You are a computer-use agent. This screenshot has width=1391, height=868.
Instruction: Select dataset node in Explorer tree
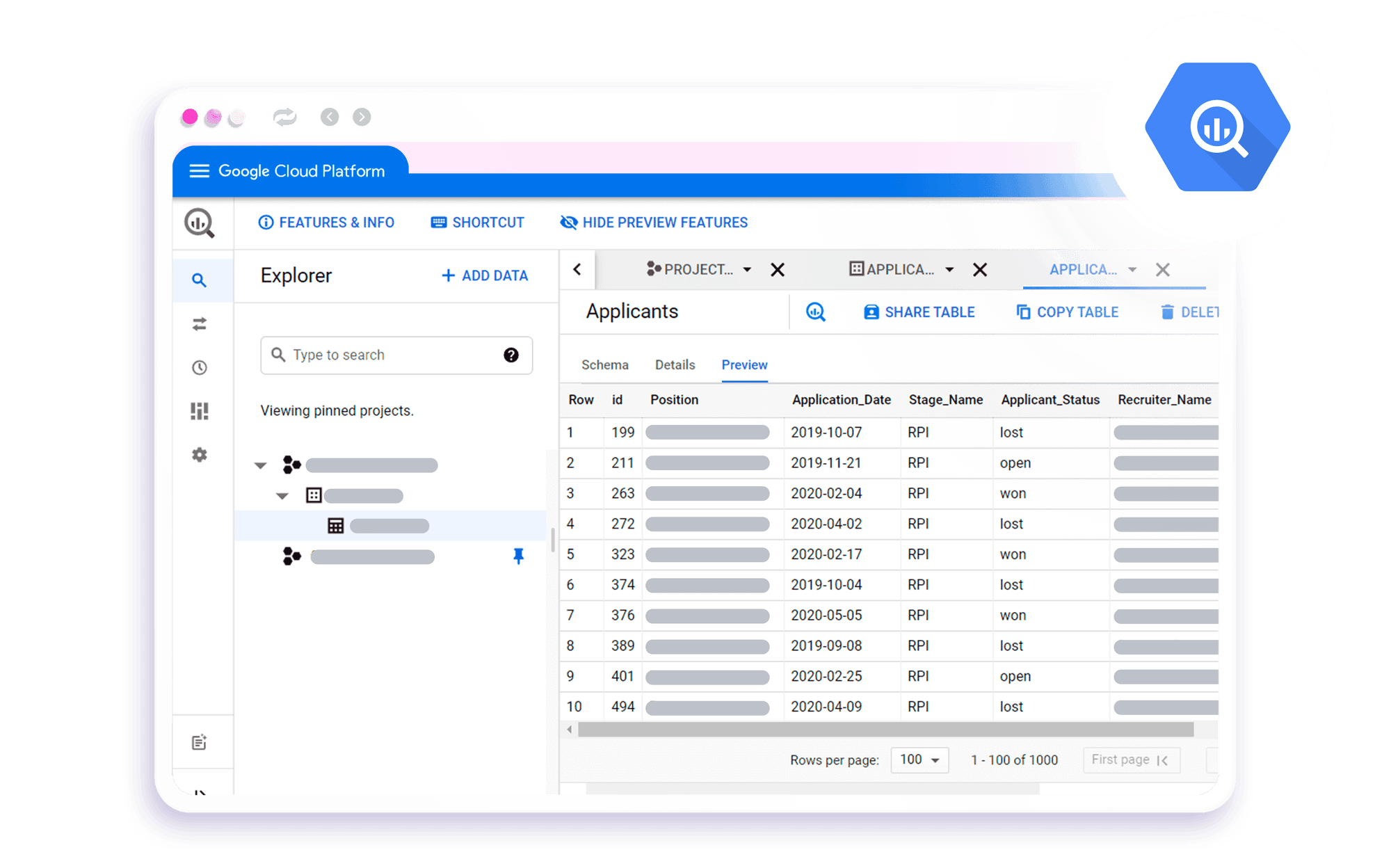coord(355,496)
